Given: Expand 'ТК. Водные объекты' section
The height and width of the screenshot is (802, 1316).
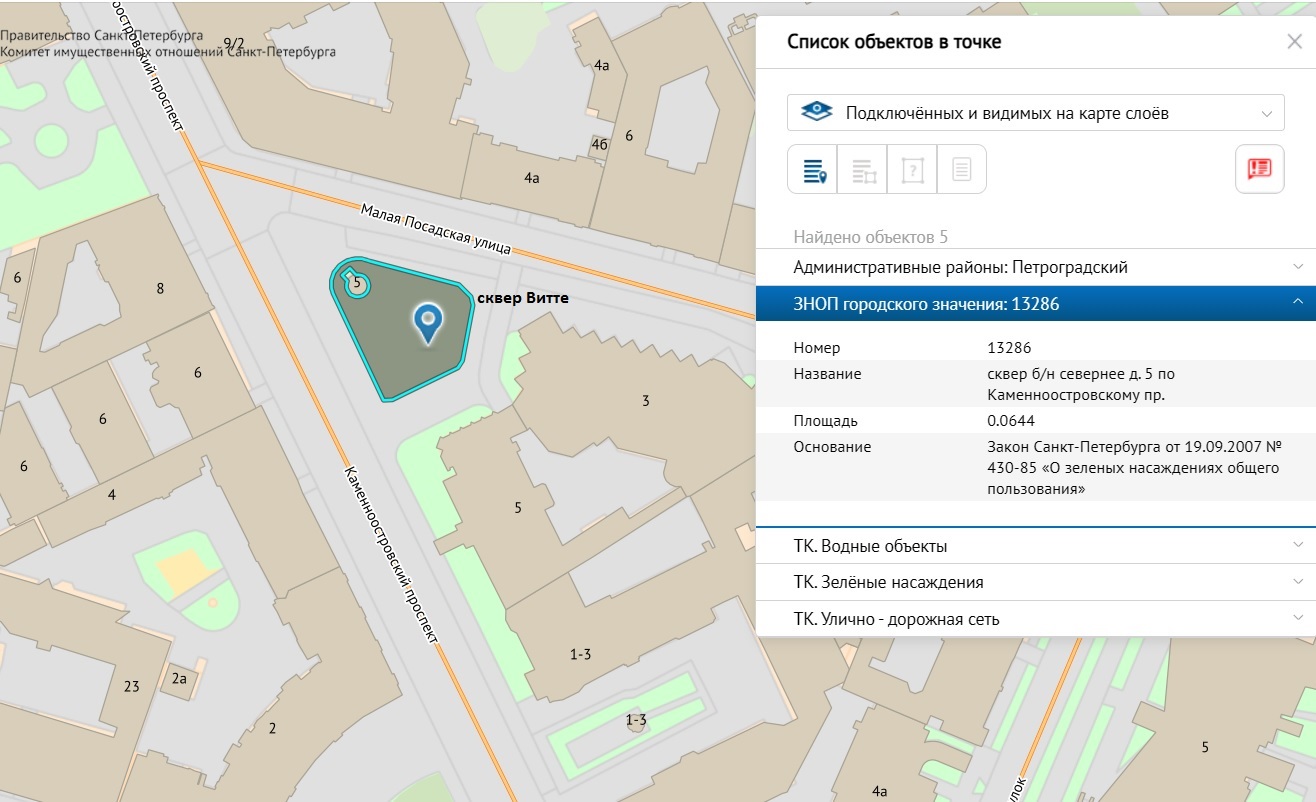Looking at the screenshot, I should click(x=1035, y=546).
